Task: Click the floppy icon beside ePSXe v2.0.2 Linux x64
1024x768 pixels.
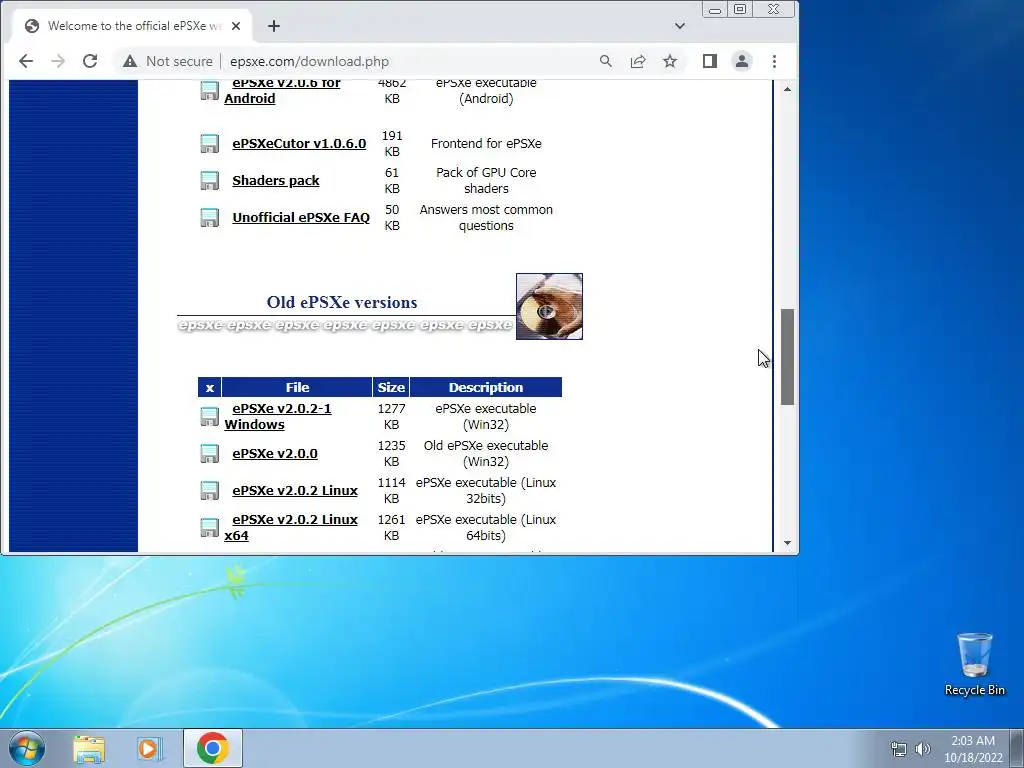Action: click(210, 528)
